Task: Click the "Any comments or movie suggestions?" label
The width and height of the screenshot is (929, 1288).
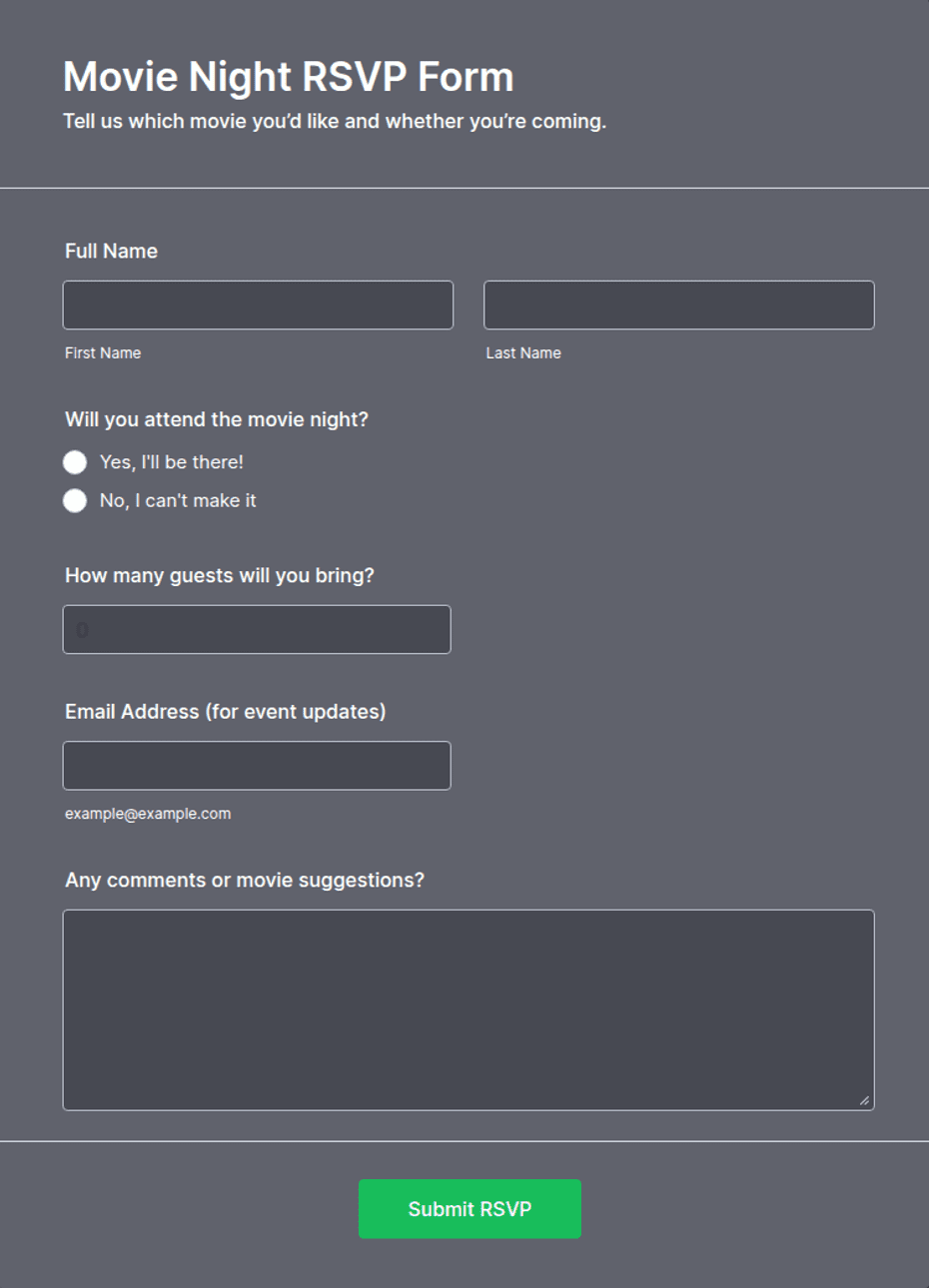Action: 245,881
